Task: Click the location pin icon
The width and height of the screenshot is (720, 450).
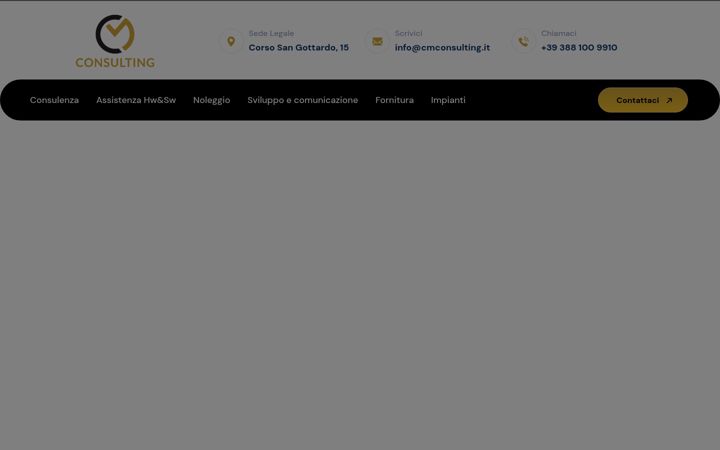Action: tap(231, 41)
